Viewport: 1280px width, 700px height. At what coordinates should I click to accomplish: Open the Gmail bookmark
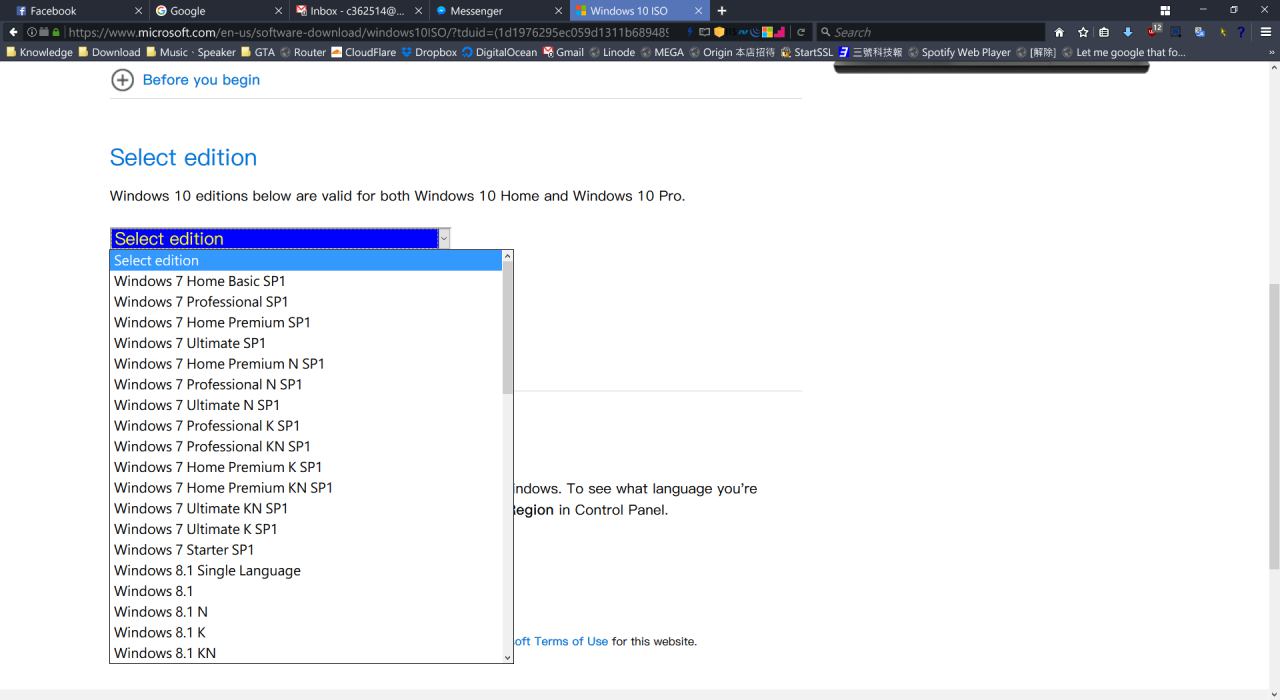563,53
